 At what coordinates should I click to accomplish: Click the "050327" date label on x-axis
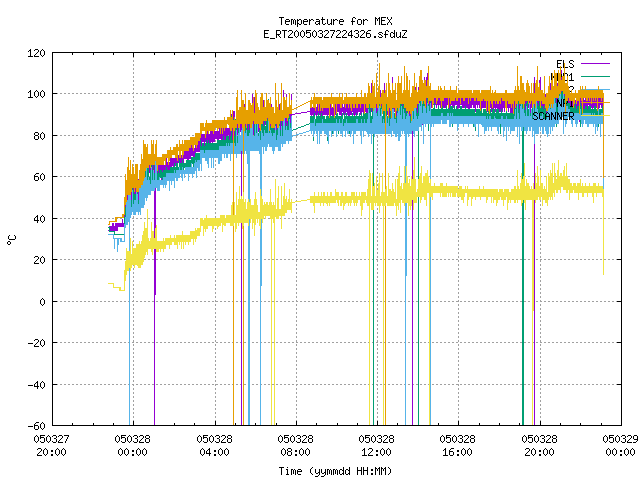[51, 439]
